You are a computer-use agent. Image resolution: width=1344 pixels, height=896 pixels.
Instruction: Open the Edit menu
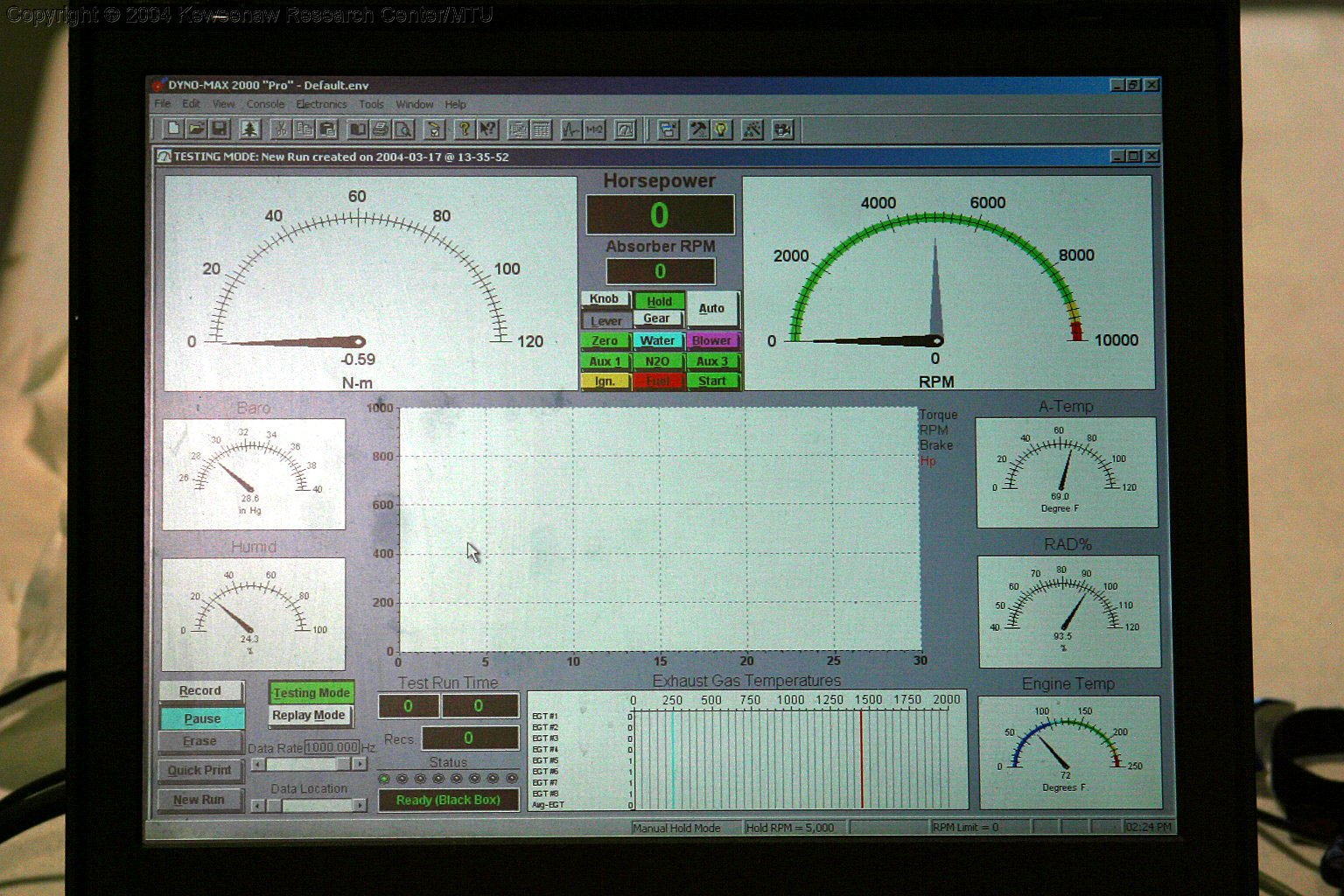pyautogui.click(x=191, y=104)
